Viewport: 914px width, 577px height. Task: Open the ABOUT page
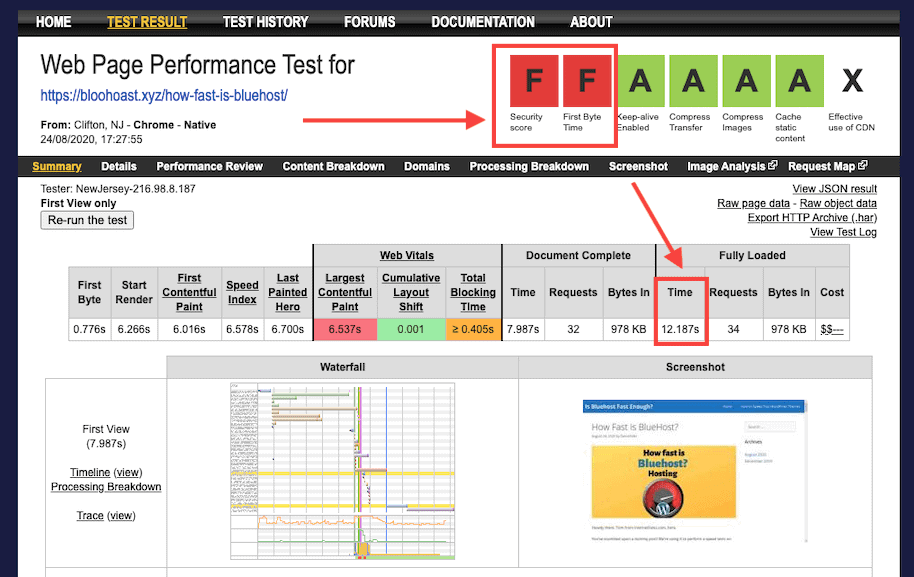pos(591,22)
